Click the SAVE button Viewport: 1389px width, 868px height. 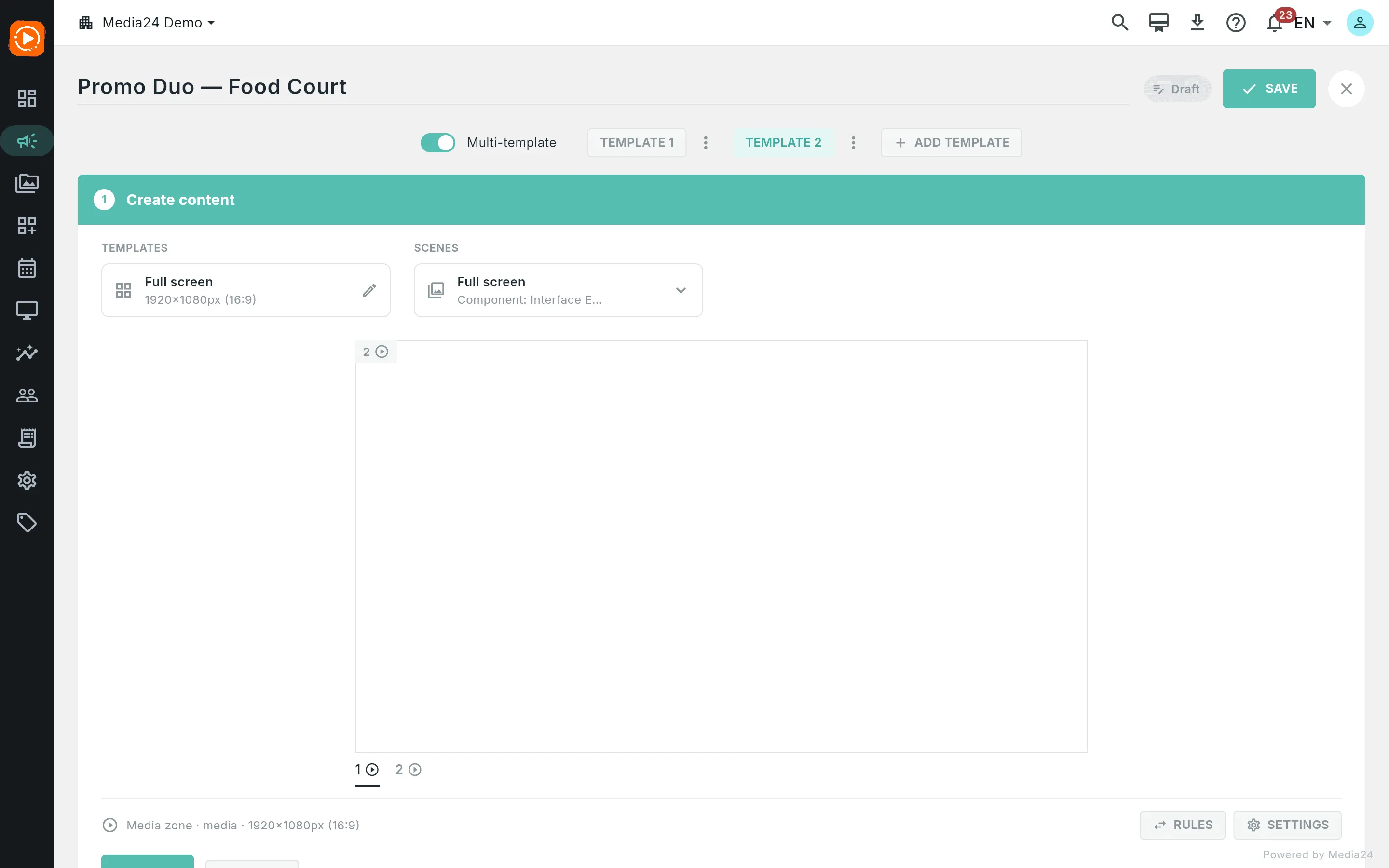[1269, 88]
